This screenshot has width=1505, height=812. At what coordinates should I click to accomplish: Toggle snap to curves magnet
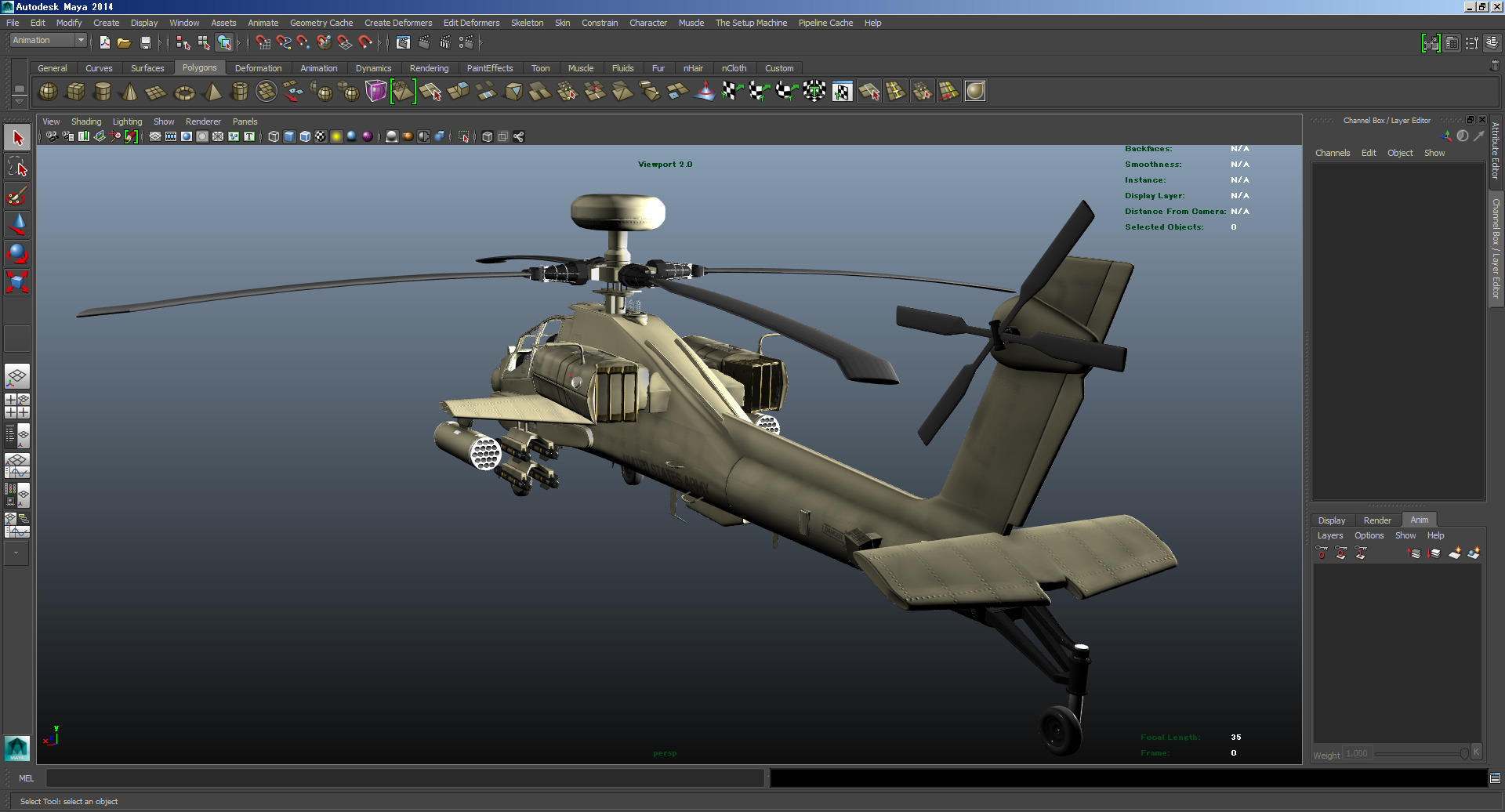(x=284, y=42)
